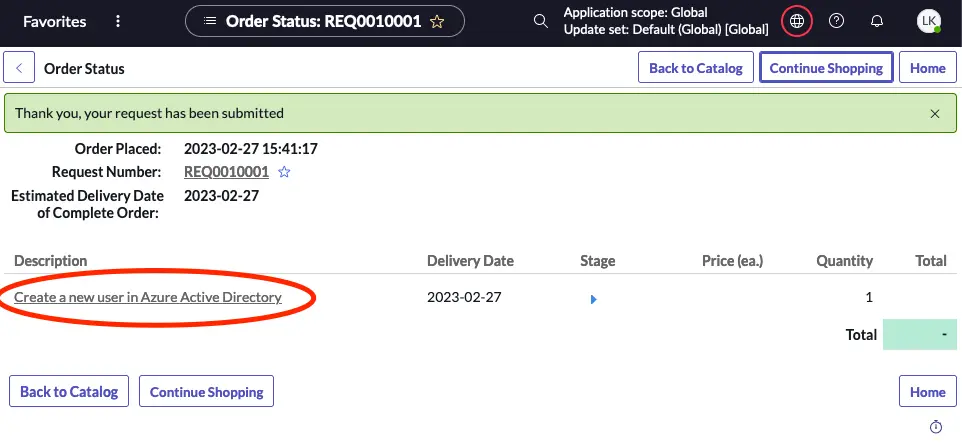Image resolution: width=962 pixels, height=443 pixels.
Task: Open the global search magnifier
Action: (540, 21)
